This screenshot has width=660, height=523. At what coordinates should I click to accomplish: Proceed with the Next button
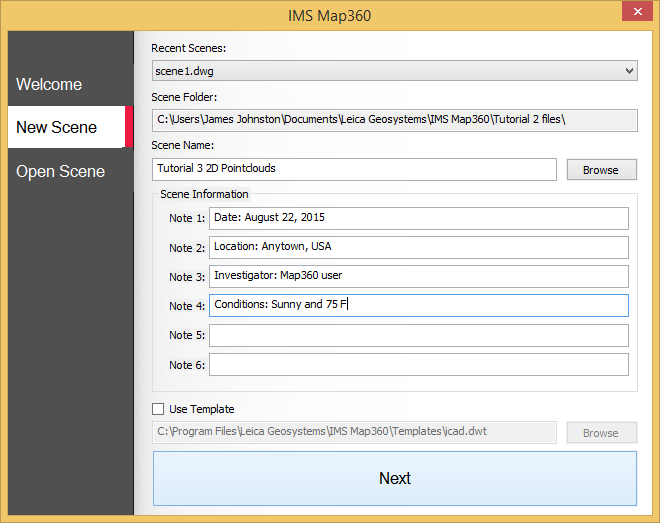pyautogui.click(x=394, y=478)
